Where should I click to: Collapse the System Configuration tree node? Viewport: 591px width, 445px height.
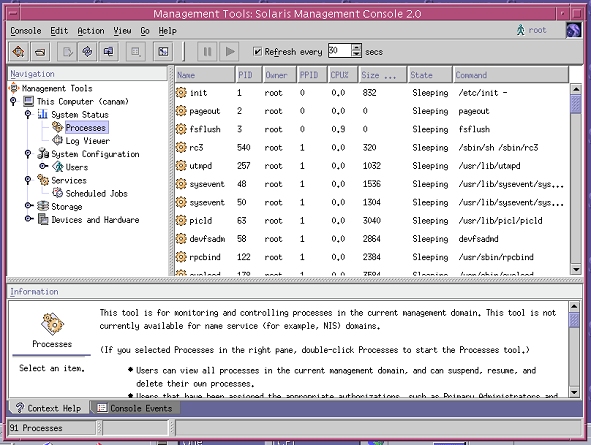[x=28, y=153]
